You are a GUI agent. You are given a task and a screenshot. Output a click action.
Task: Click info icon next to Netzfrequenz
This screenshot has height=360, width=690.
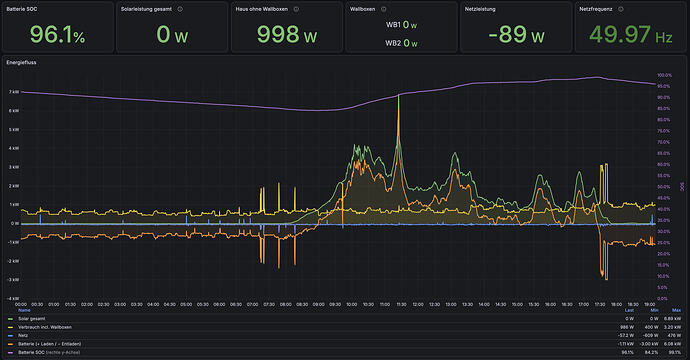[620, 9]
